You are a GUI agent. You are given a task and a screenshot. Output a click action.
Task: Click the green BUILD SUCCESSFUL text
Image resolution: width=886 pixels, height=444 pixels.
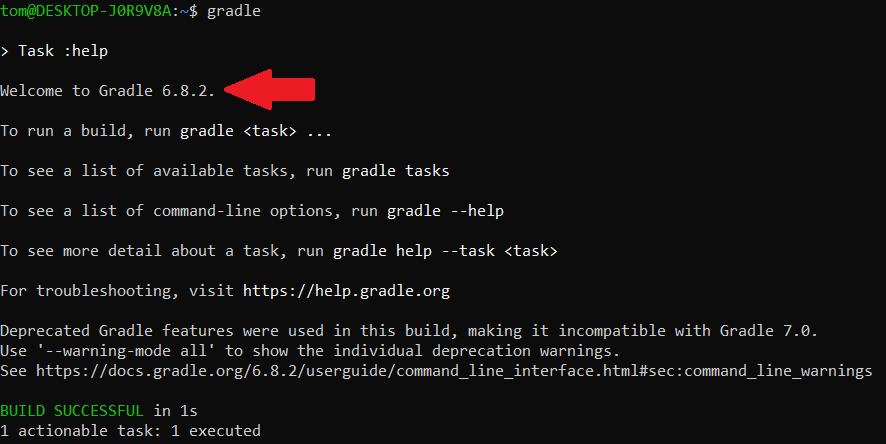[72, 411]
